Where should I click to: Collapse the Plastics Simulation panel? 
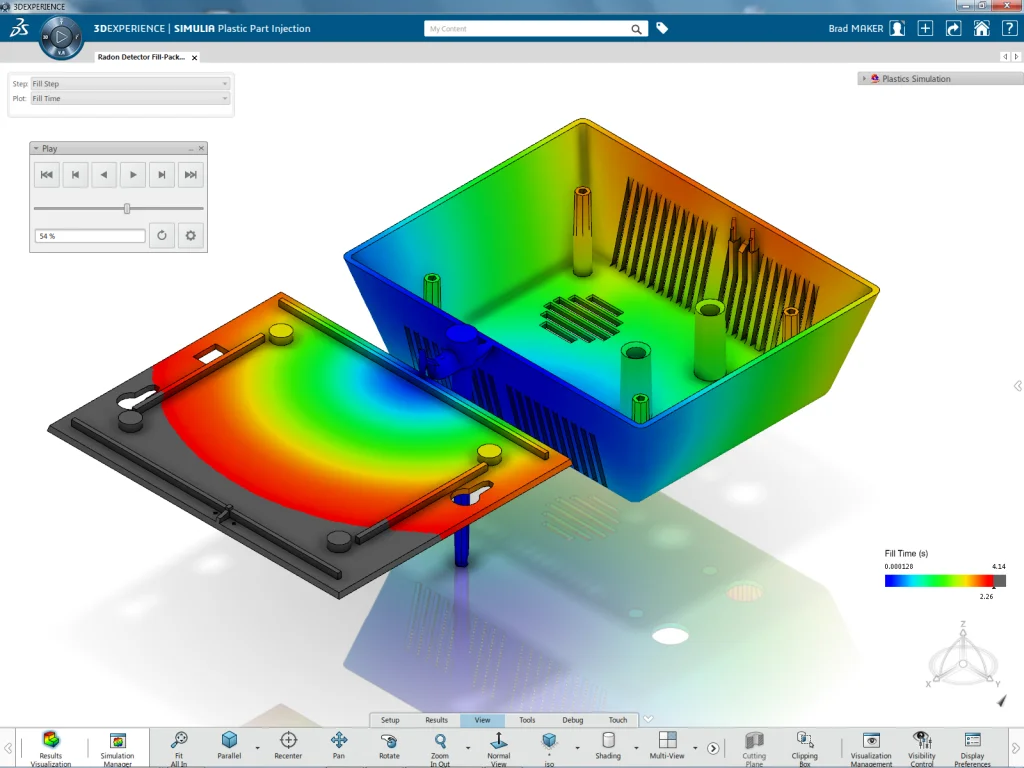tap(864, 79)
